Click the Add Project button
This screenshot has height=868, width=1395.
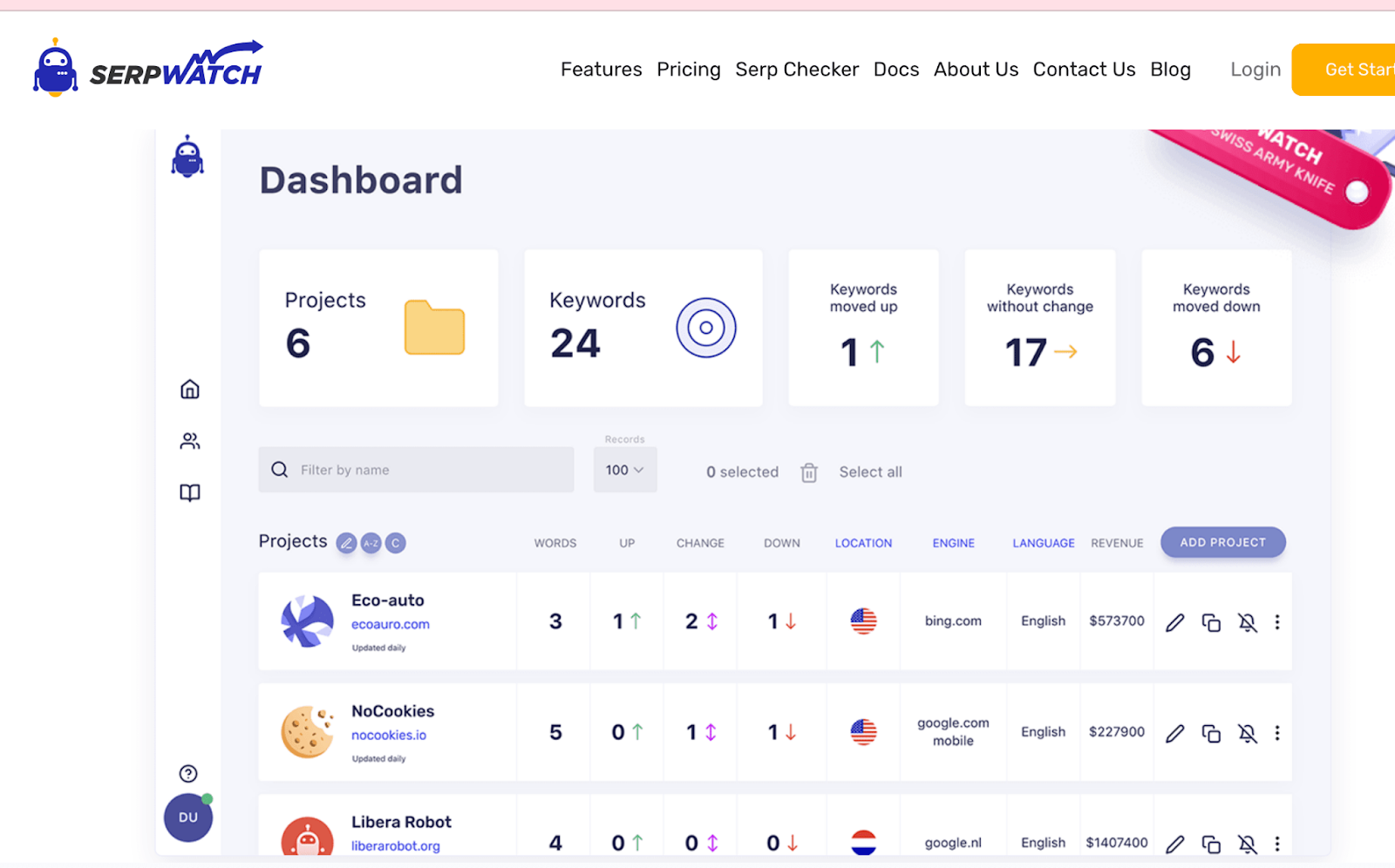click(1222, 542)
